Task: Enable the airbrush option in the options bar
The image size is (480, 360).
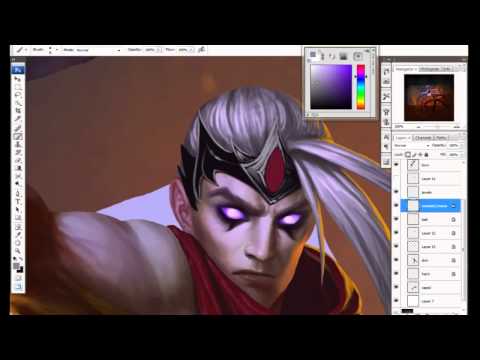Action: [x=201, y=50]
